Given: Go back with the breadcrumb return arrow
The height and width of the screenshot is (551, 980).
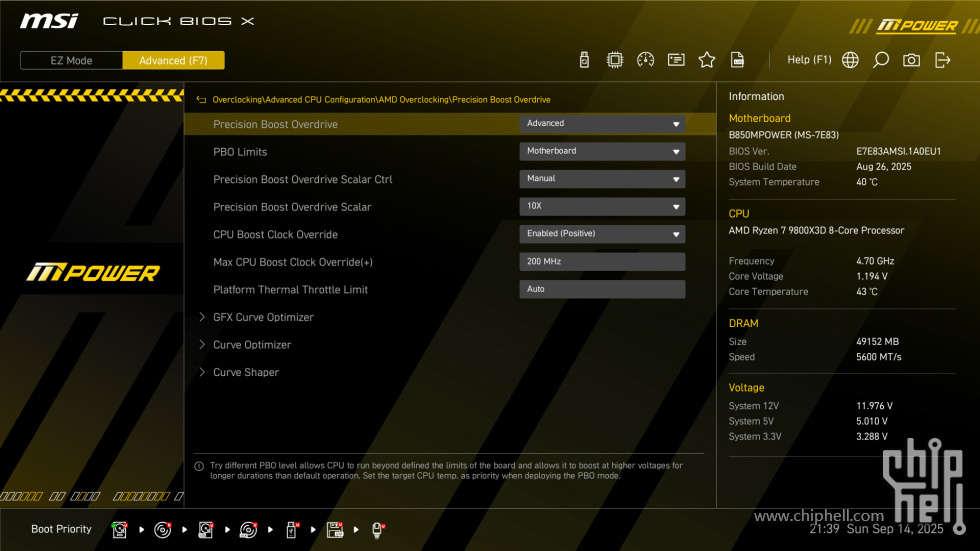Looking at the screenshot, I should tap(201, 100).
